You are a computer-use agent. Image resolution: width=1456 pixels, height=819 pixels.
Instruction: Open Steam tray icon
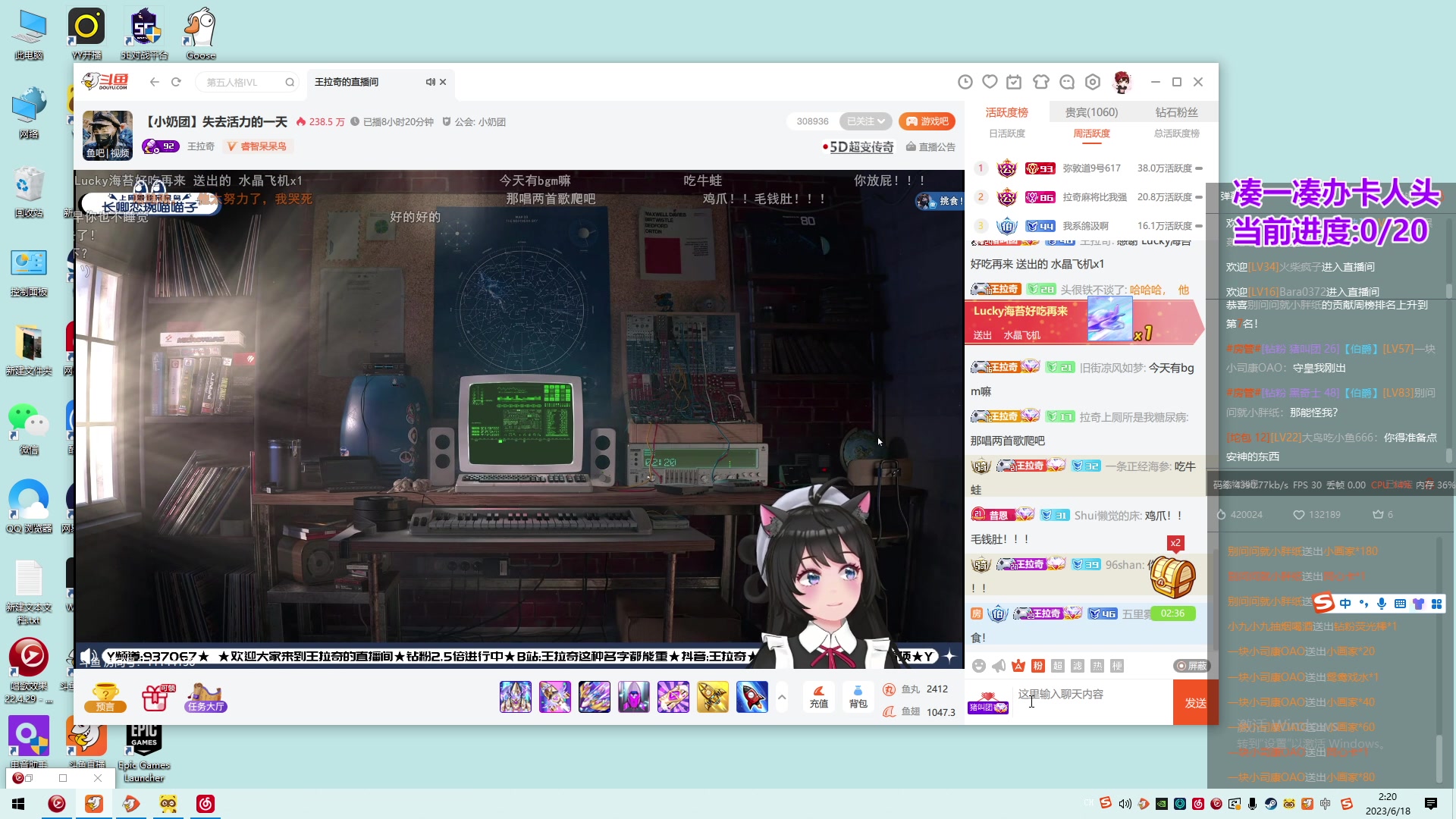click(x=1271, y=804)
